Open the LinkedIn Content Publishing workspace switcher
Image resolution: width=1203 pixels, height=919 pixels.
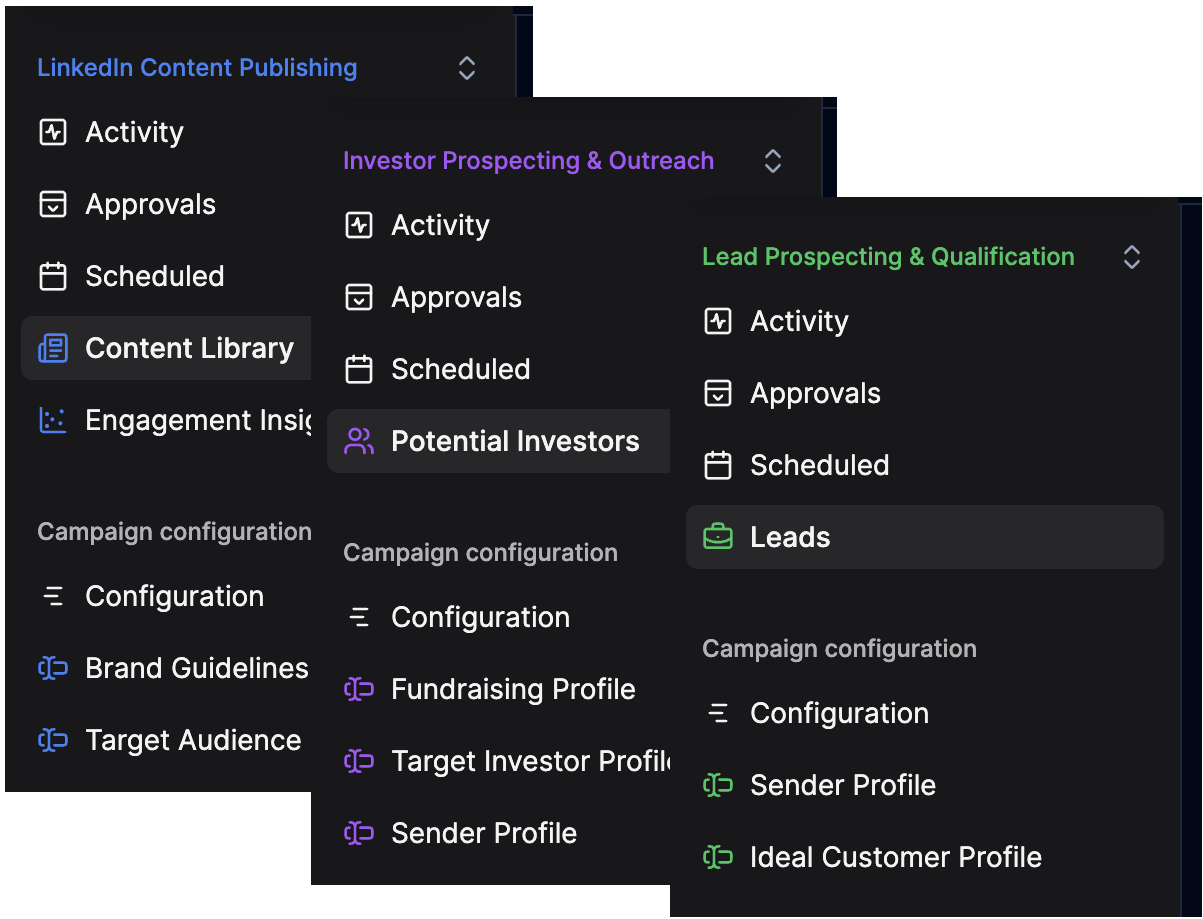click(x=466, y=67)
